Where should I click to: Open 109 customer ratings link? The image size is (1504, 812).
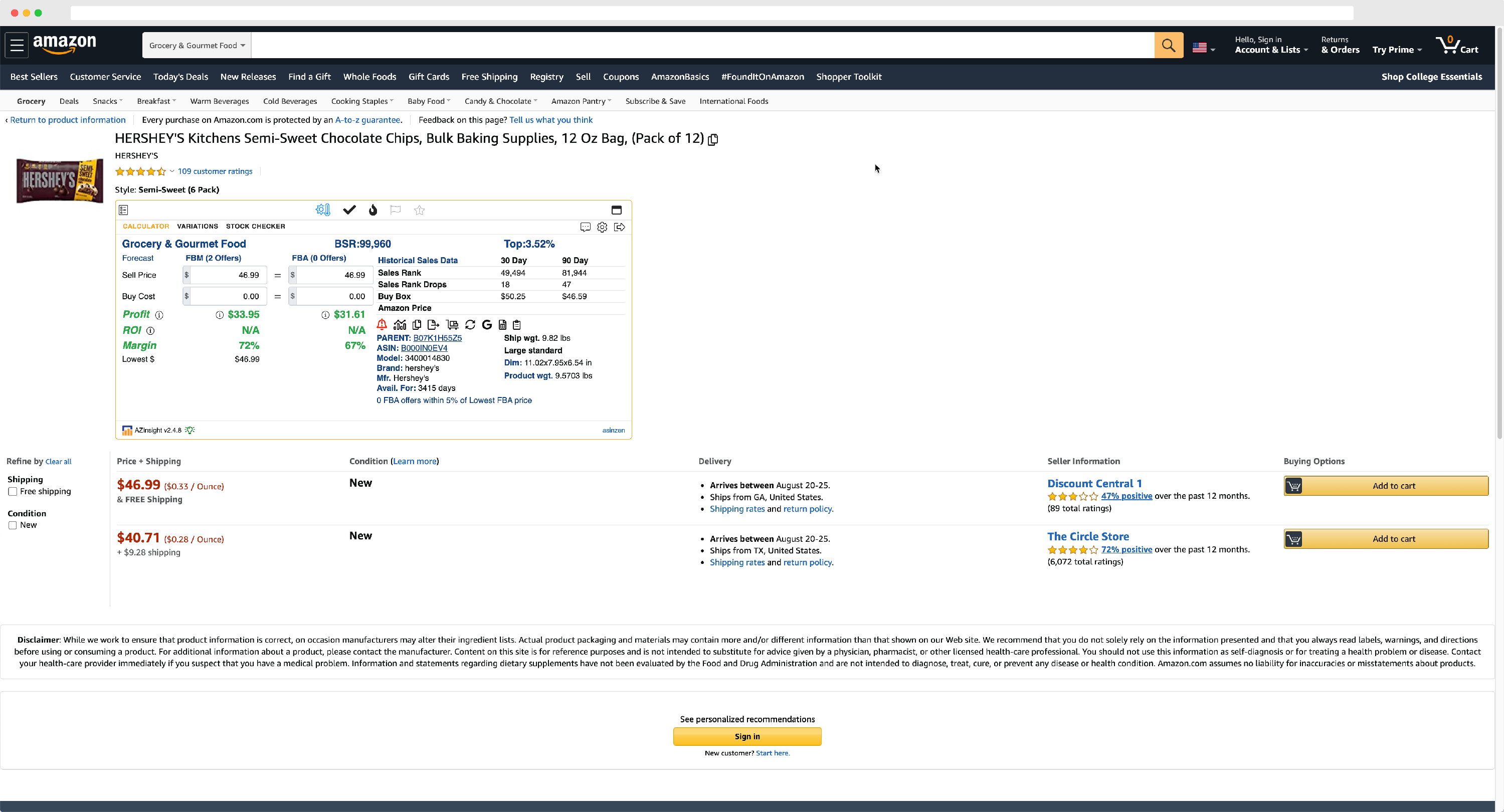(x=215, y=171)
